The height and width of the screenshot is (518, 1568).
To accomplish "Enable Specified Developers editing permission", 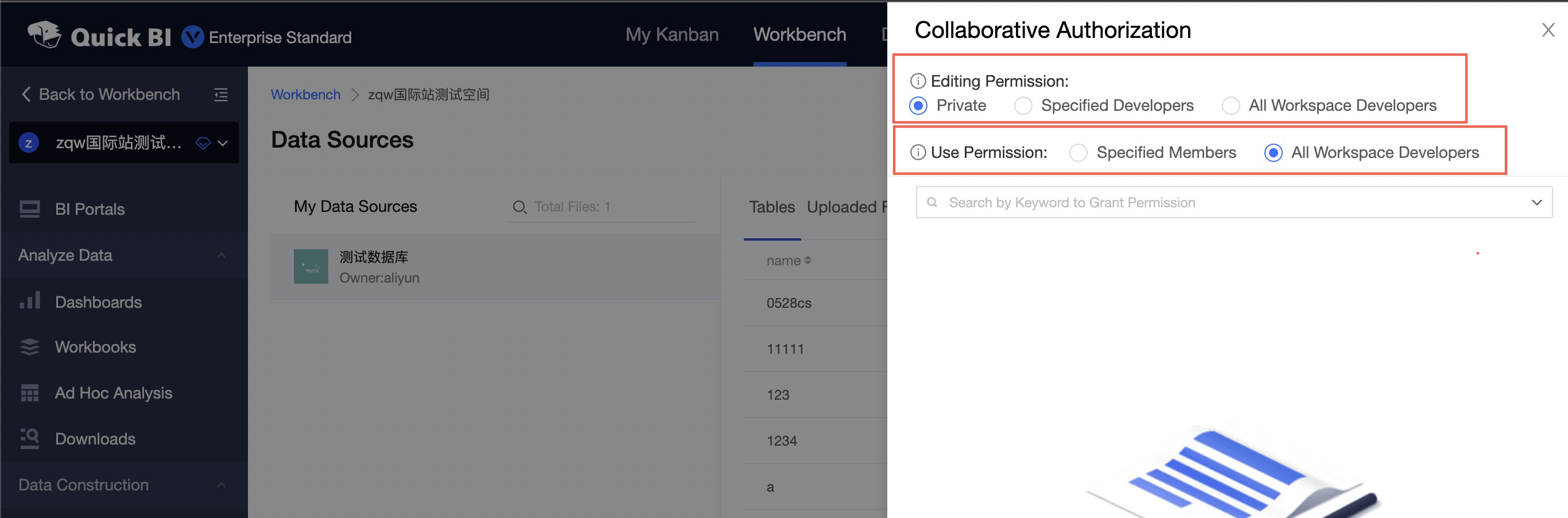I will pos(1023,106).
